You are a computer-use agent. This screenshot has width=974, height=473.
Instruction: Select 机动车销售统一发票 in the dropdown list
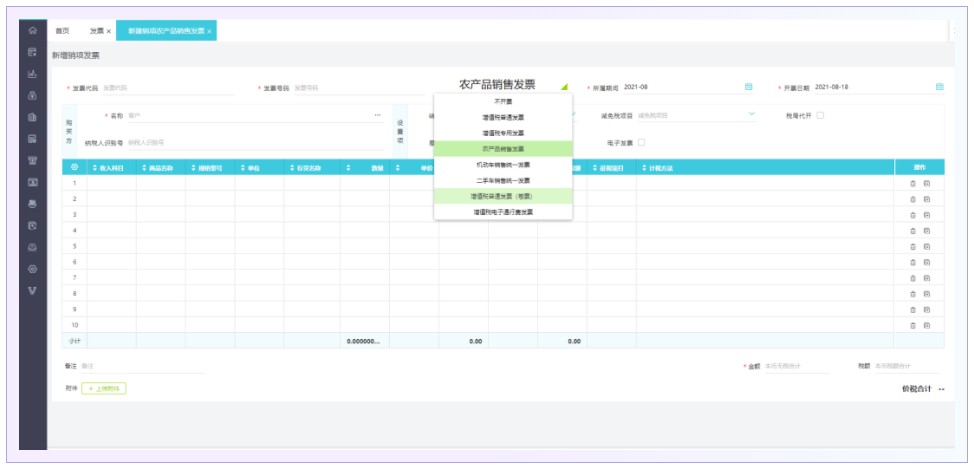(503, 164)
